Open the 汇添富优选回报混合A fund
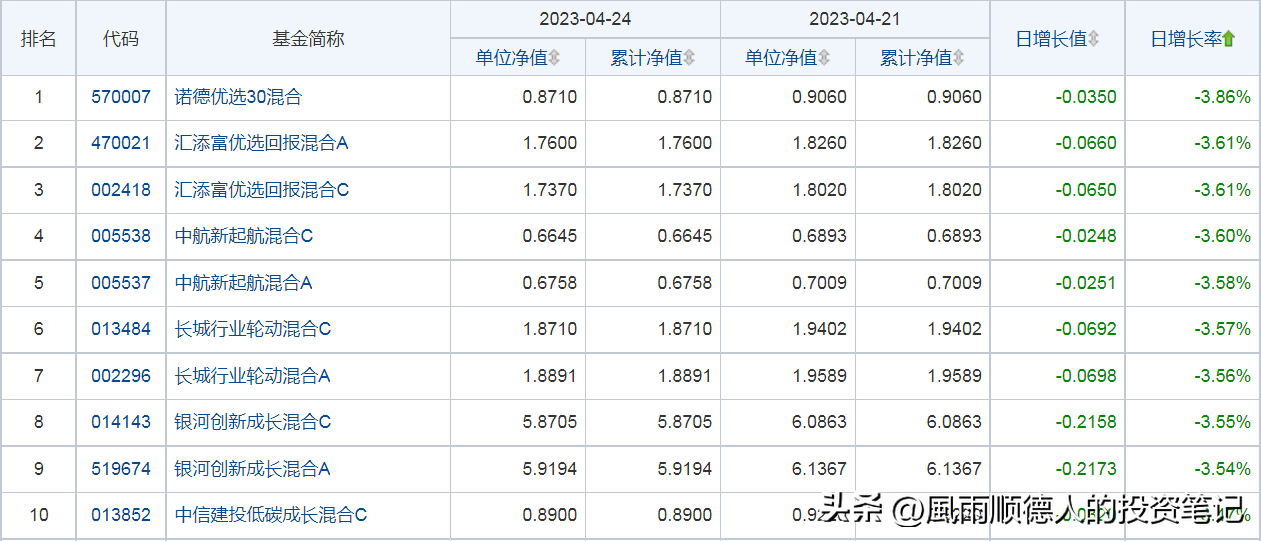Viewport: 1261px width, 541px height. click(x=262, y=143)
